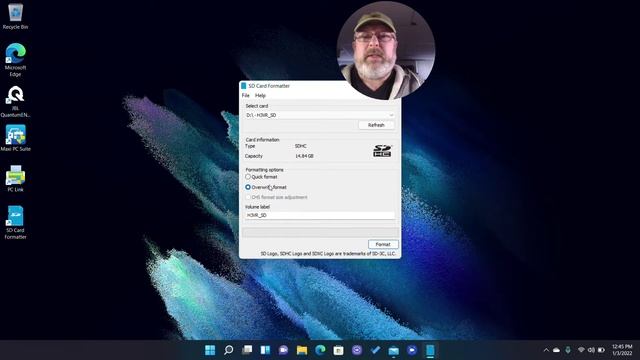The width and height of the screenshot is (640, 360).
Task: Open Teams Chat from the taskbar
Action: point(283,350)
